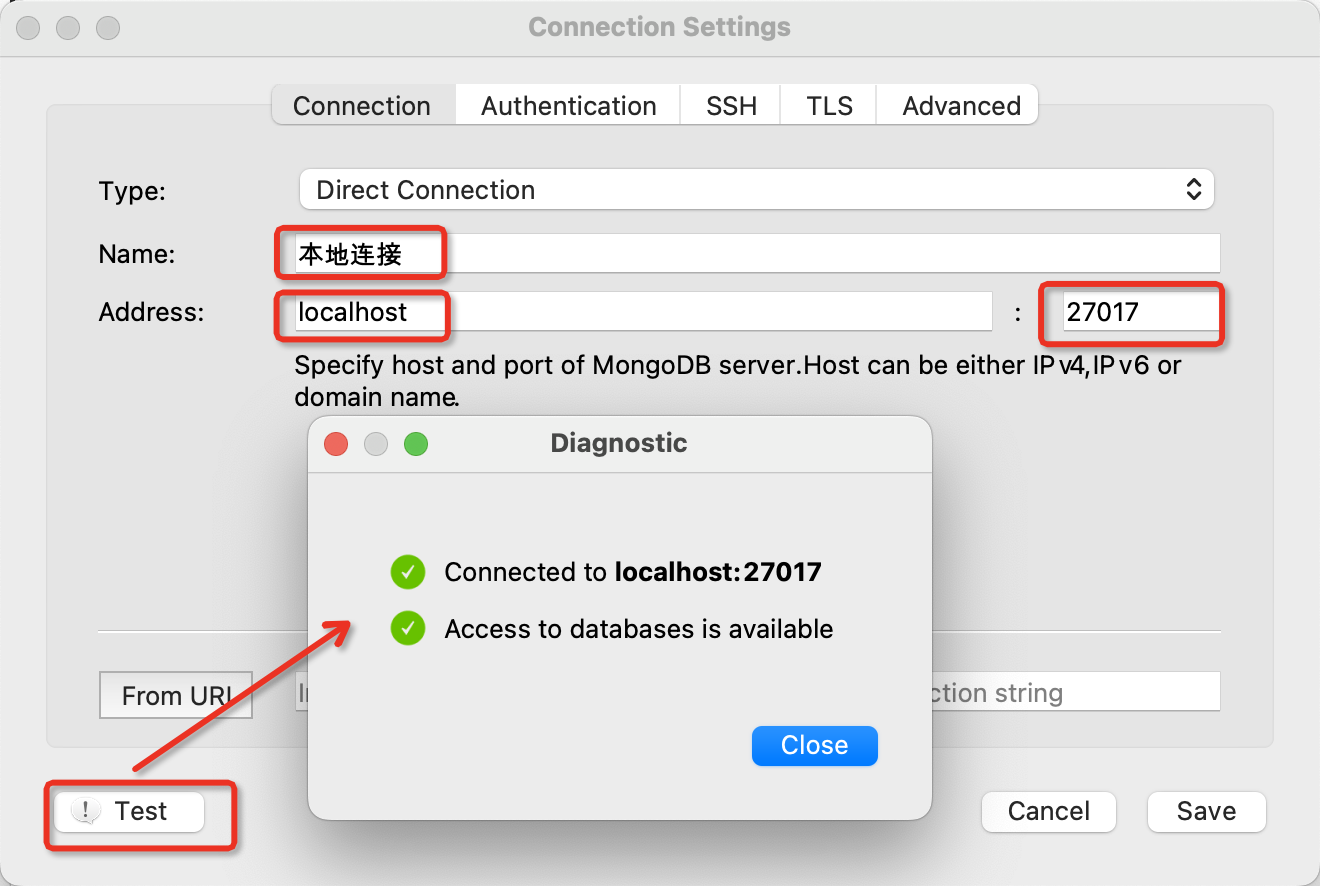This screenshot has height=886, width=1320.
Task: Click the green checkmark beside Connected to localhost
Action: [408, 572]
